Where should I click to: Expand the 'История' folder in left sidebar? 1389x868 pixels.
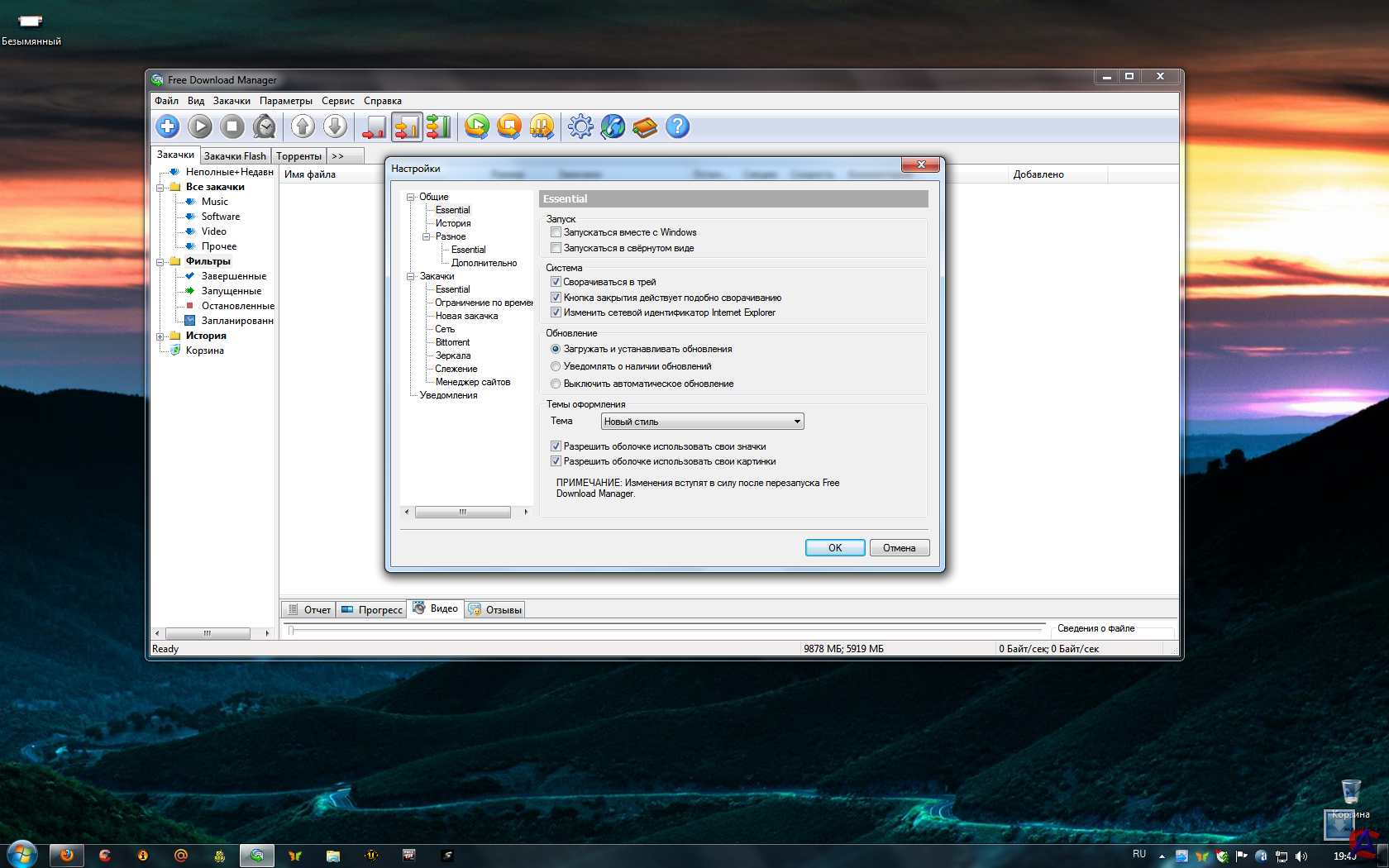coord(160,336)
